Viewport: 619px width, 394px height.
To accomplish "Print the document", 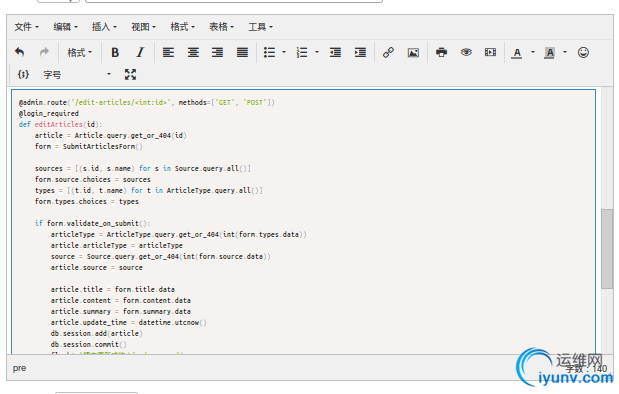I will tap(441, 53).
